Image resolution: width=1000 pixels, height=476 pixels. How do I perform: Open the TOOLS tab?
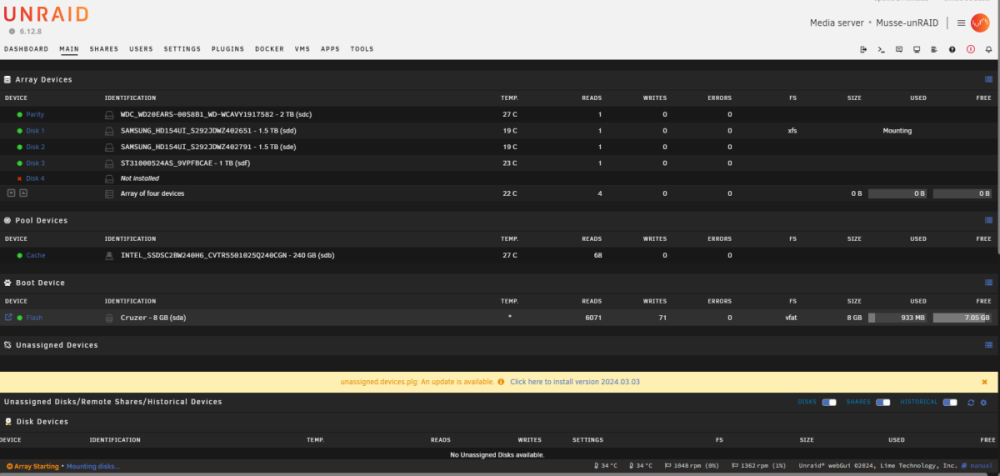click(x=362, y=49)
